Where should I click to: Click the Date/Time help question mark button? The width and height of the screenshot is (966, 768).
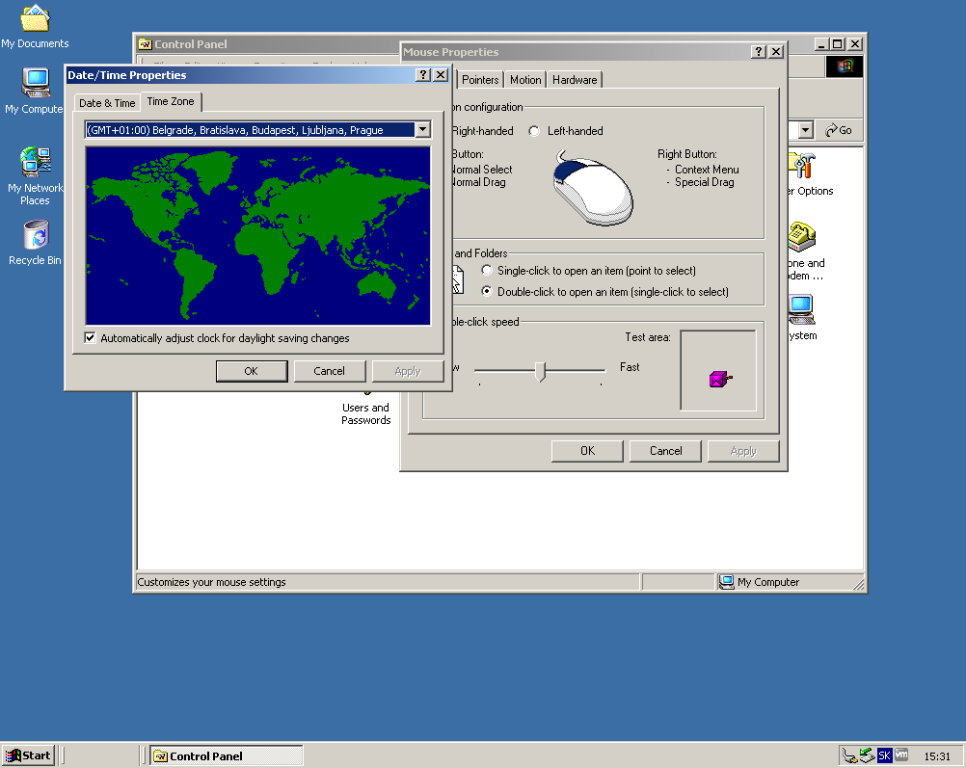coord(423,75)
